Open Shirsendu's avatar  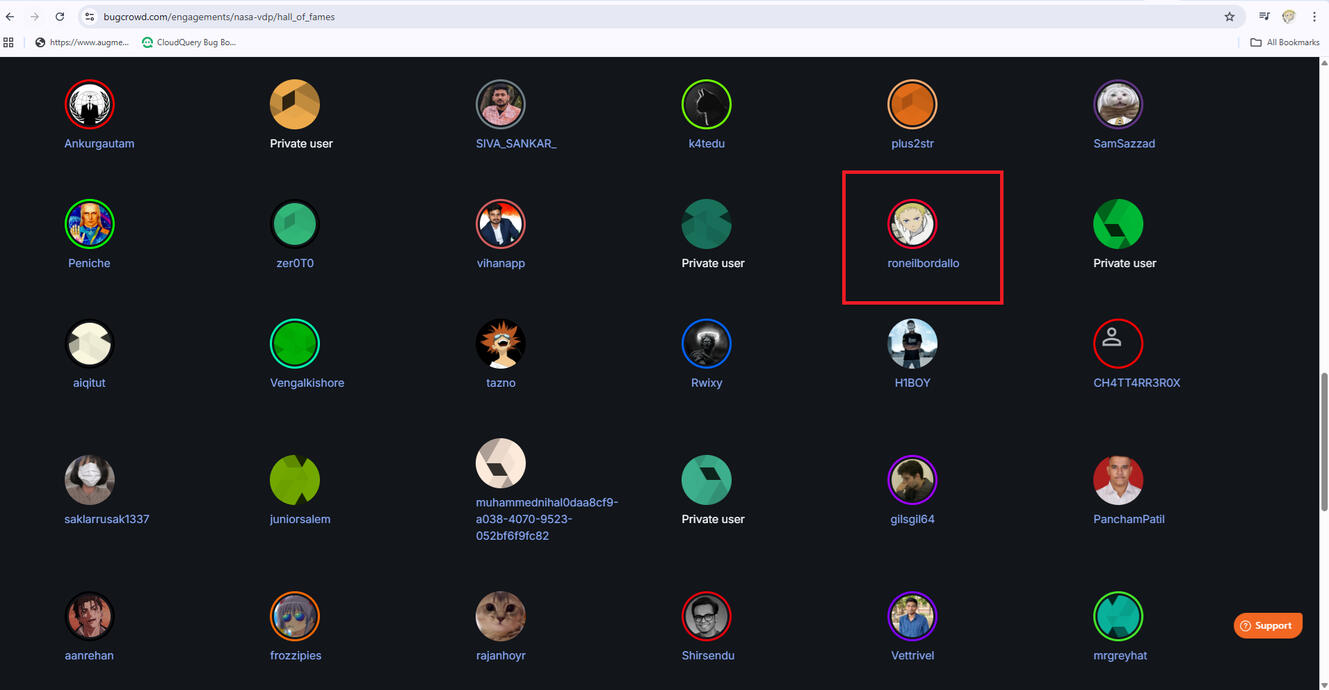pos(707,616)
